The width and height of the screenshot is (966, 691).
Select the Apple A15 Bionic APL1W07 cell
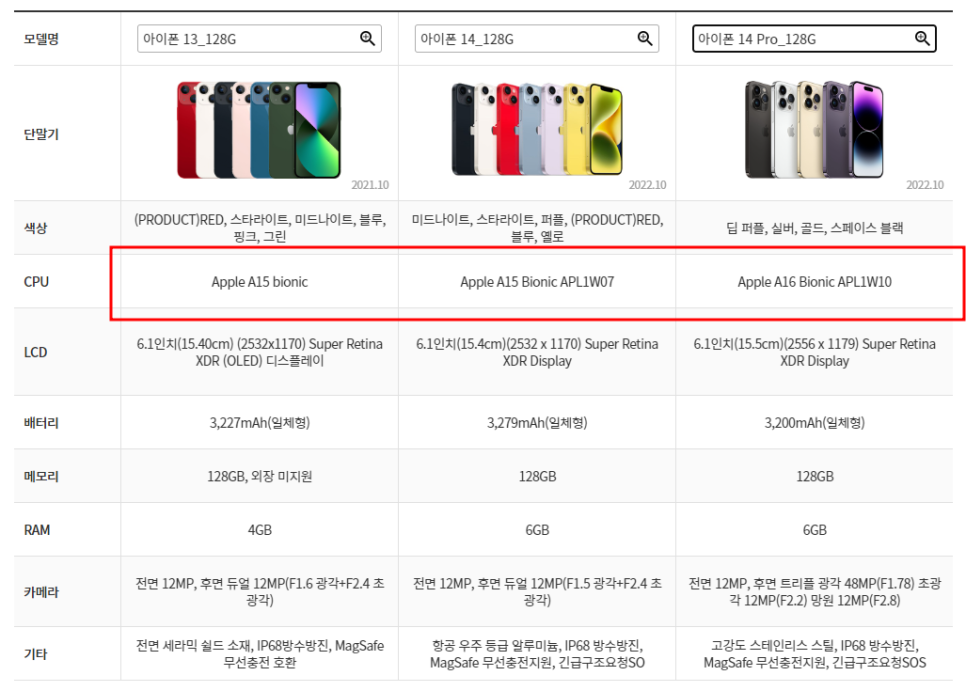coord(537,282)
